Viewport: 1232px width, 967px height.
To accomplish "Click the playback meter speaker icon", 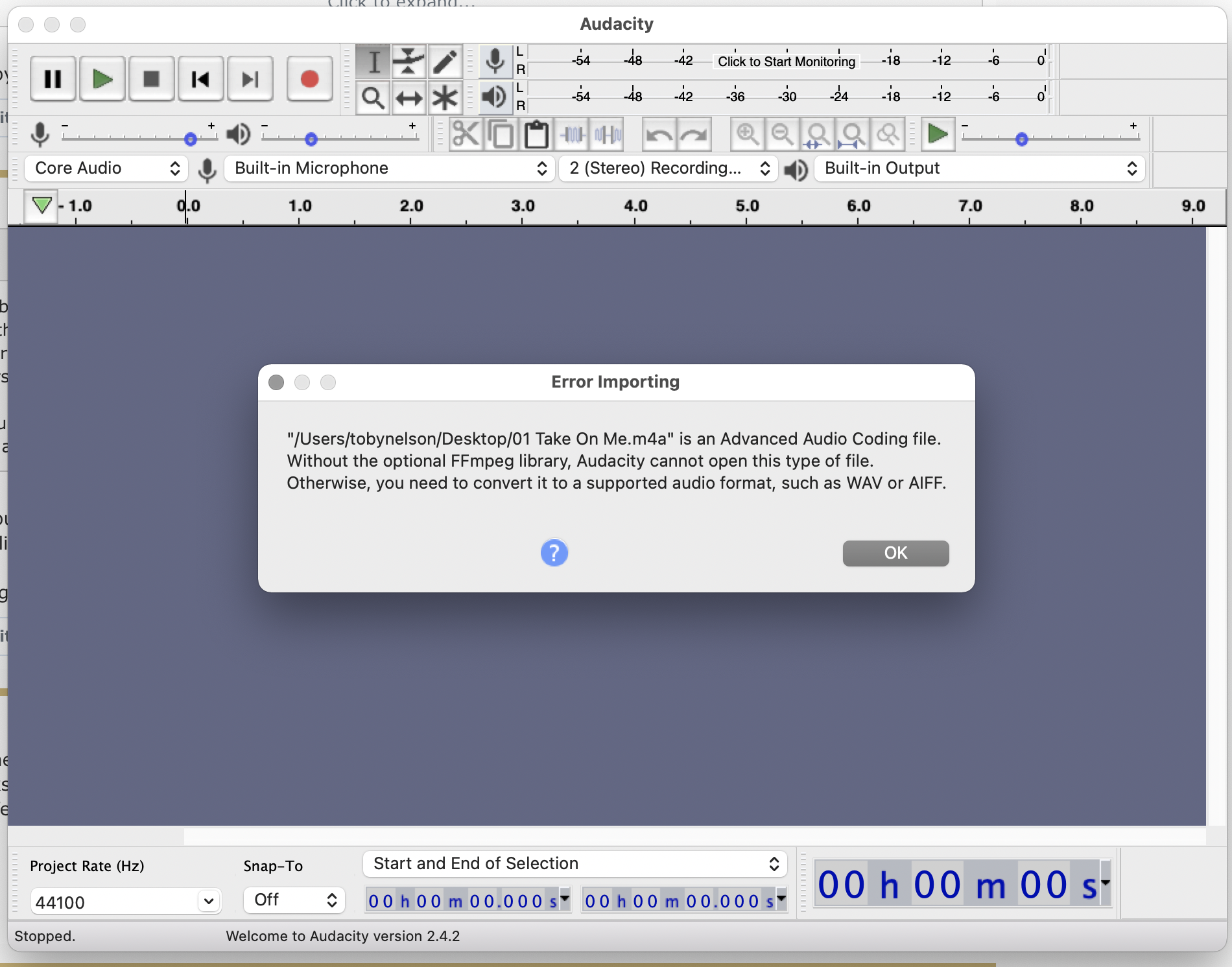I will pos(495,97).
